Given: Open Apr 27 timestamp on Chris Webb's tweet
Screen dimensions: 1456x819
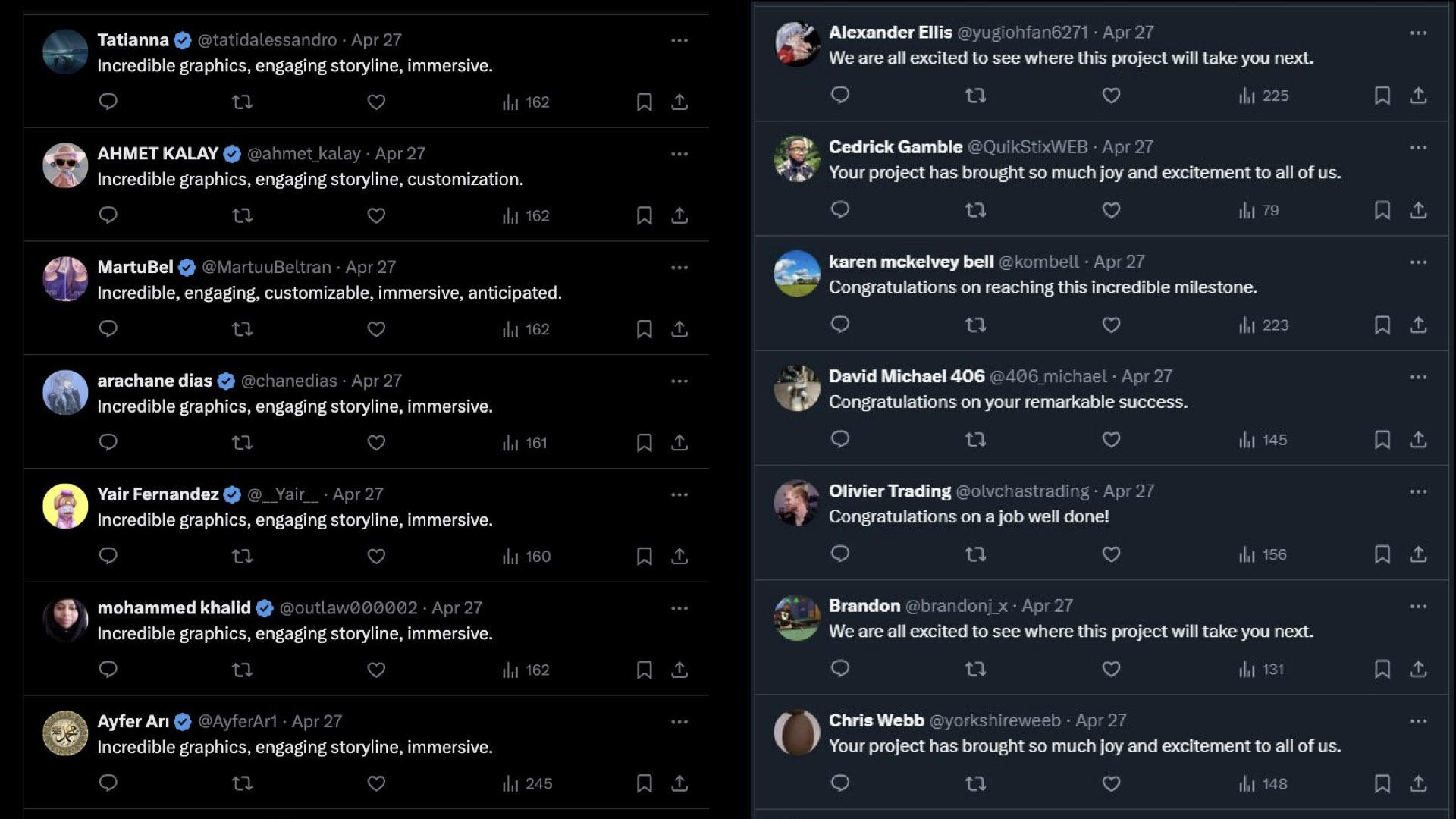Looking at the screenshot, I should pos(1100,720).
